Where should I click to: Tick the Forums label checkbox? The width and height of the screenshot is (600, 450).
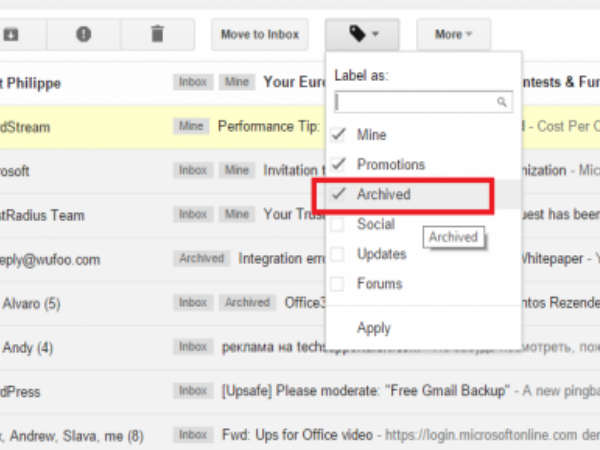(x=340, y=284)
